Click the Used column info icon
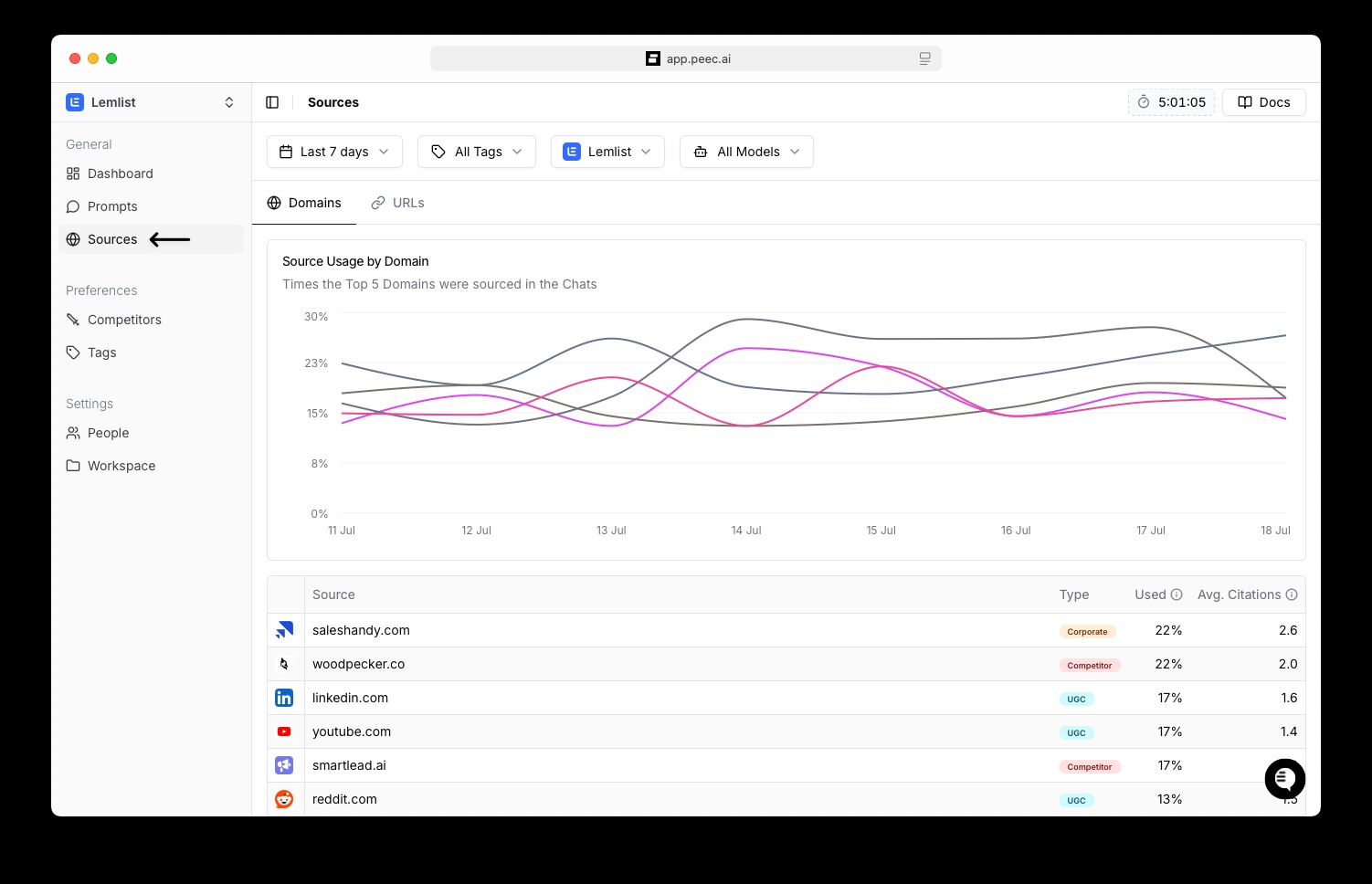 pyautogui.click(x=1177, y=595)
